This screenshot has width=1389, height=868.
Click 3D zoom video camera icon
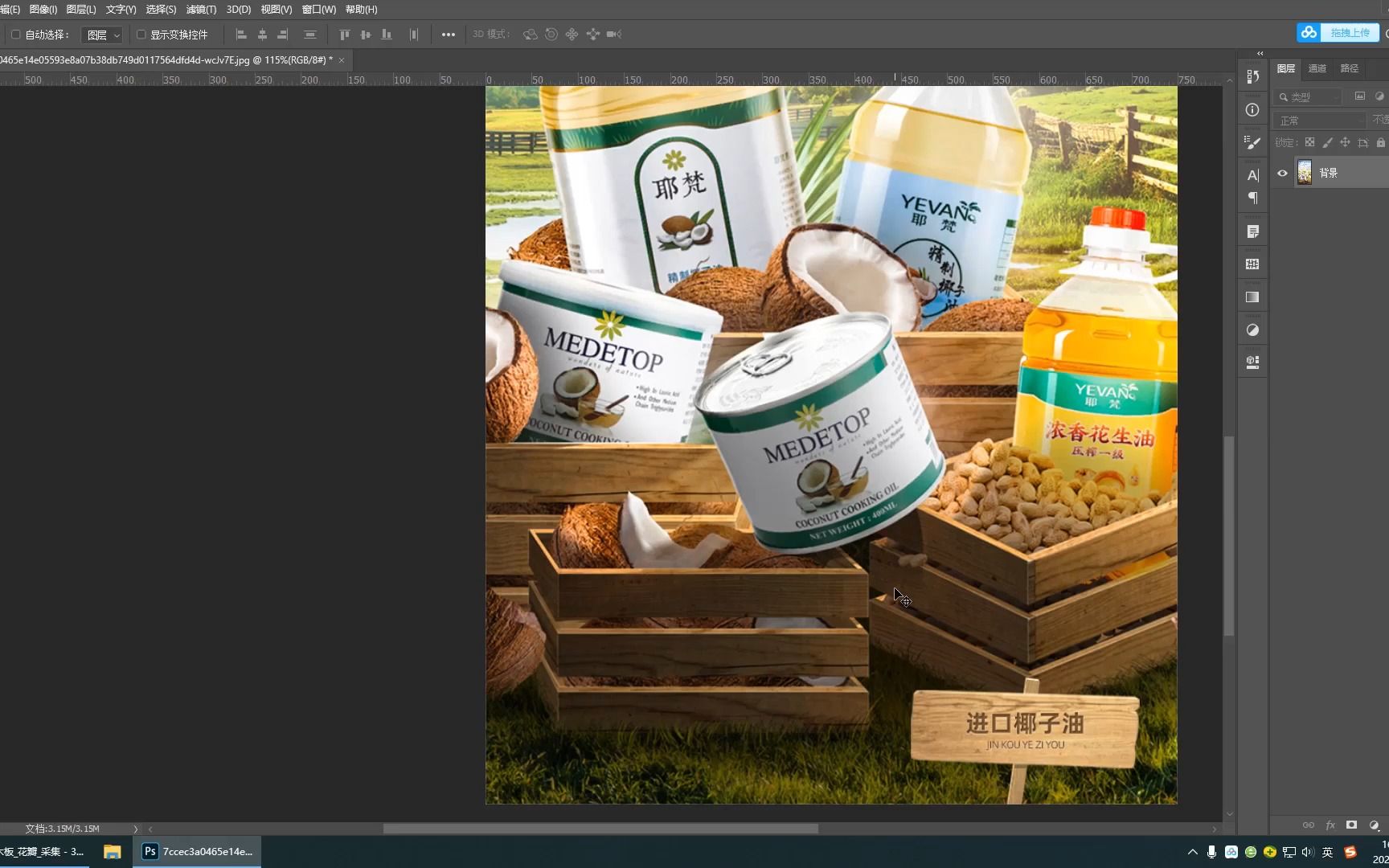(614, 35)
